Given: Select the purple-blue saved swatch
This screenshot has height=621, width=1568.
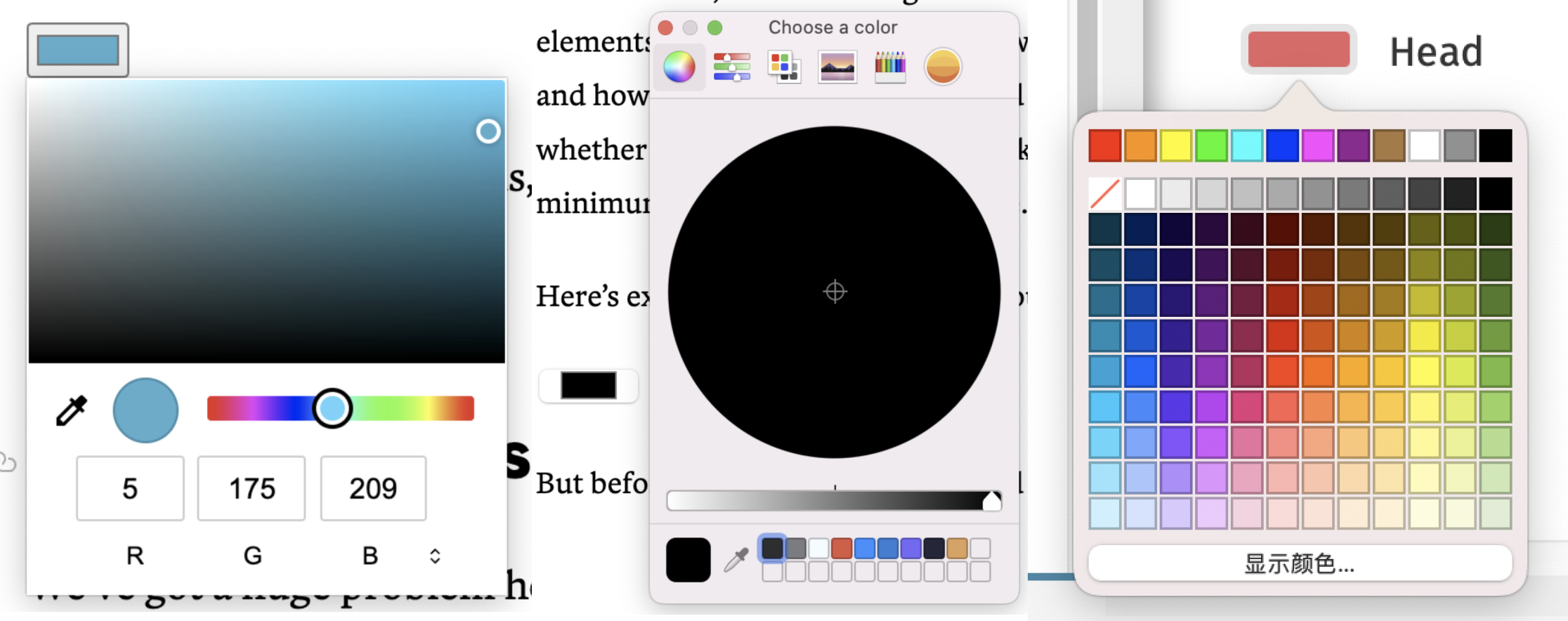Looking at the screenshot, I should (911, 548).
